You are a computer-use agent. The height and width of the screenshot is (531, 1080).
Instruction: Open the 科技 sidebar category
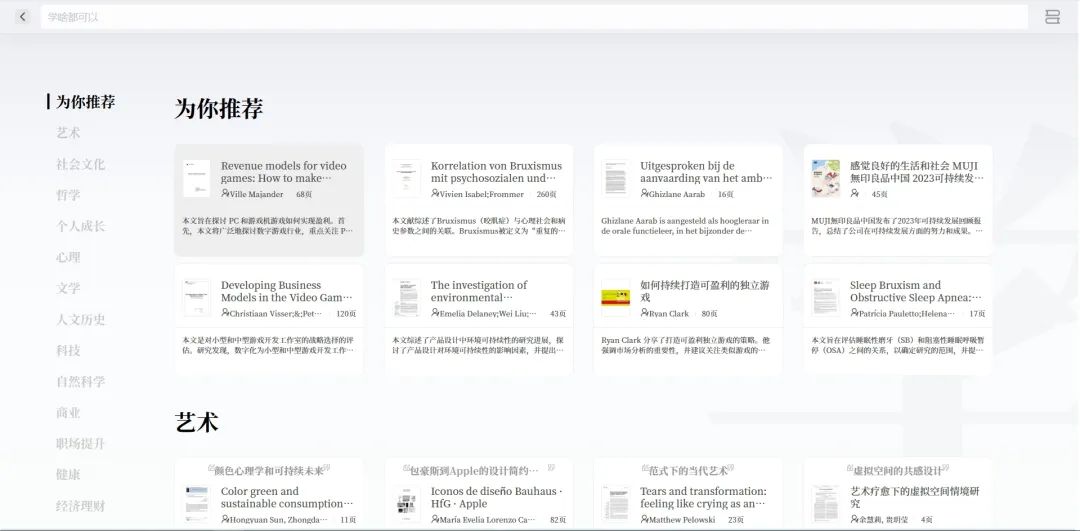click(x=68, y=350)
